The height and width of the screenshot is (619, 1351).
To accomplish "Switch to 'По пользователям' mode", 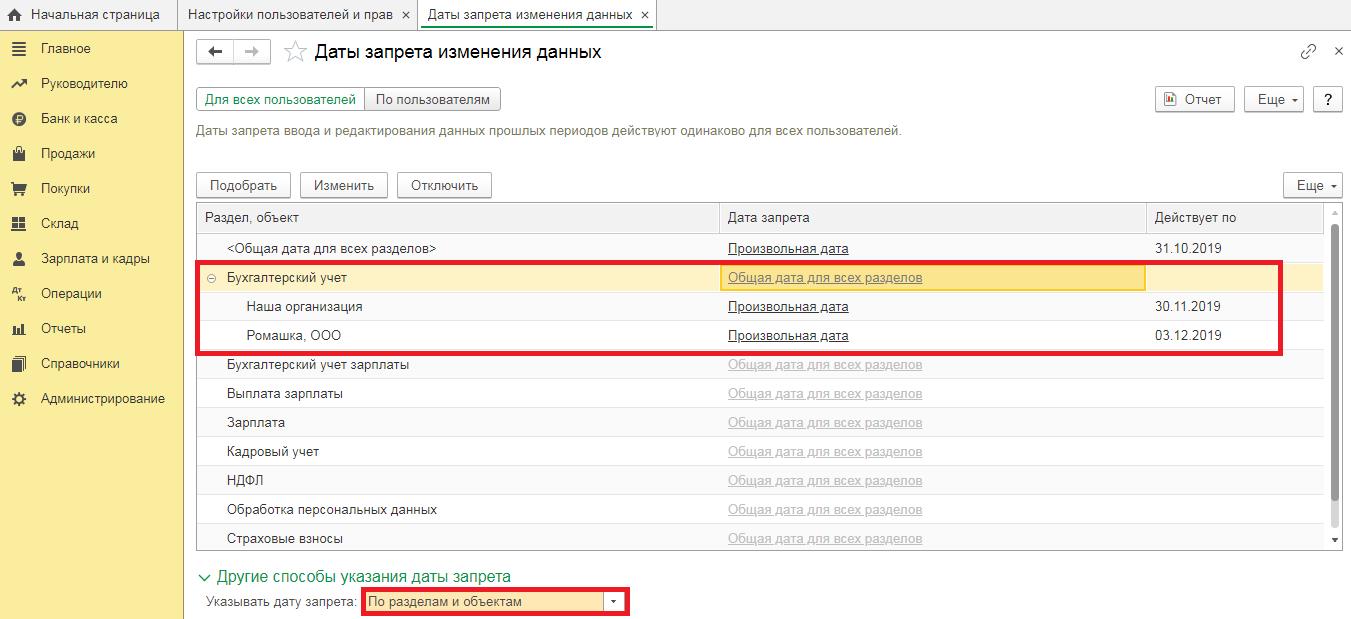I will (432, 100).
